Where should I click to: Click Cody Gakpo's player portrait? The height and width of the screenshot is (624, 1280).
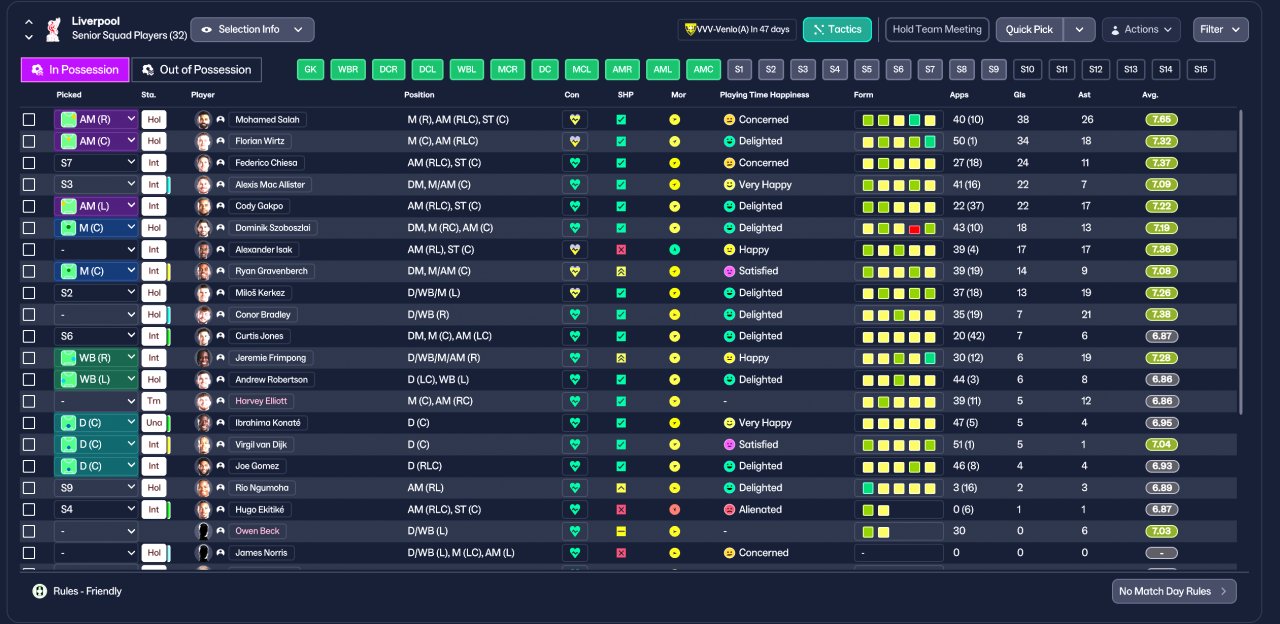pyautogui.click(x=203, y=206)
